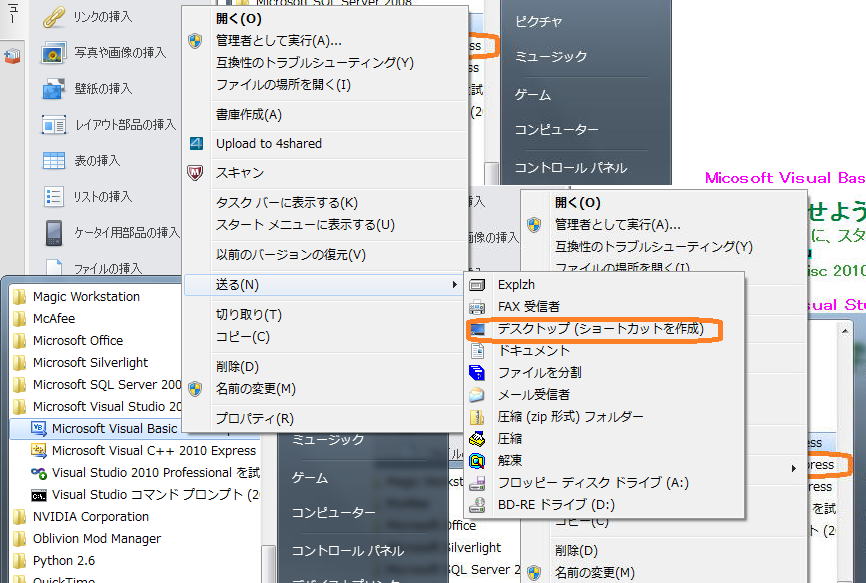866x583 pixels.
Task: Choose 書庫作成(A) from the context menu
Action: click(249, 114)
